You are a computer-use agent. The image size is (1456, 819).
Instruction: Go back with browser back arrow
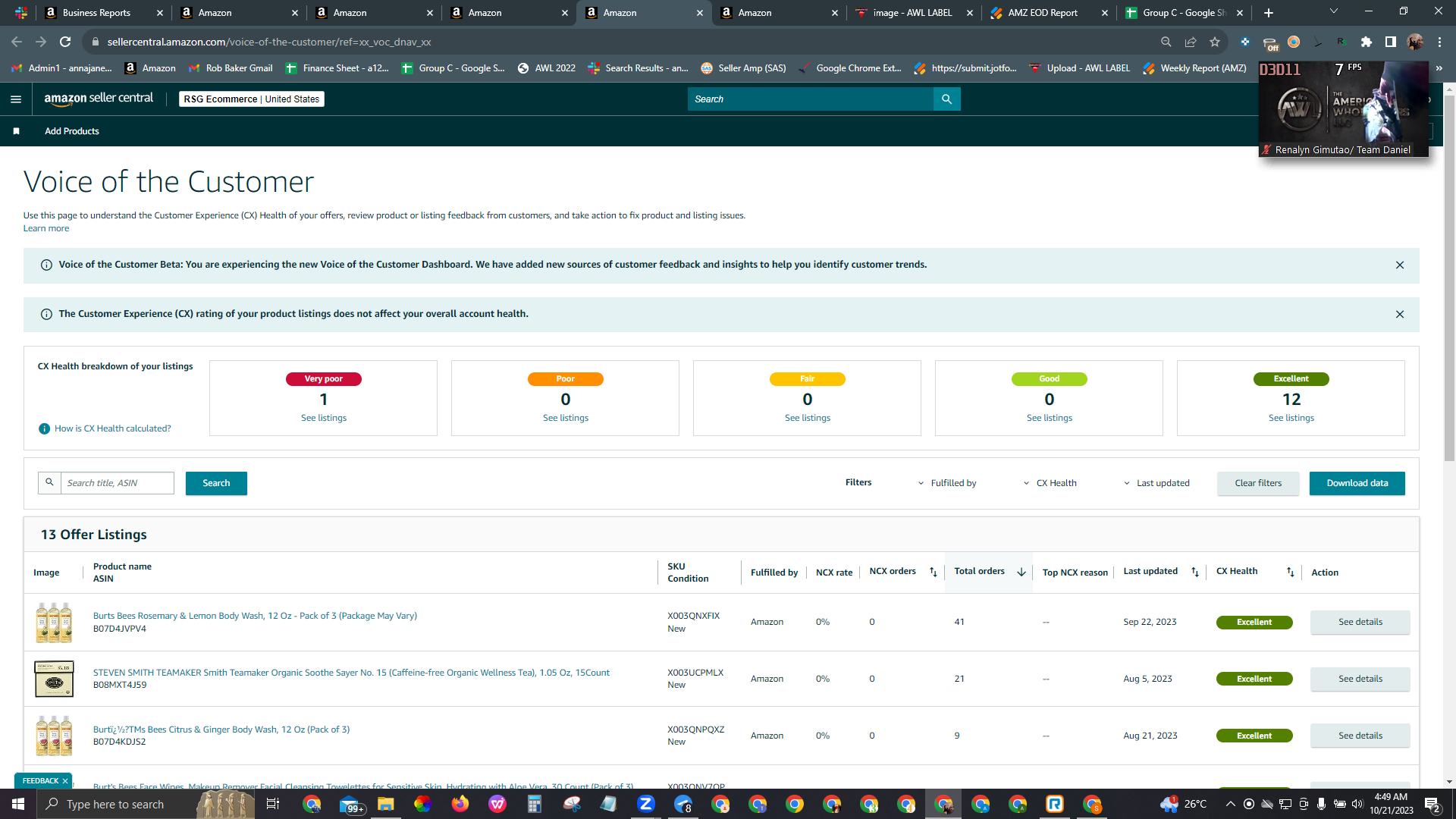17,42
